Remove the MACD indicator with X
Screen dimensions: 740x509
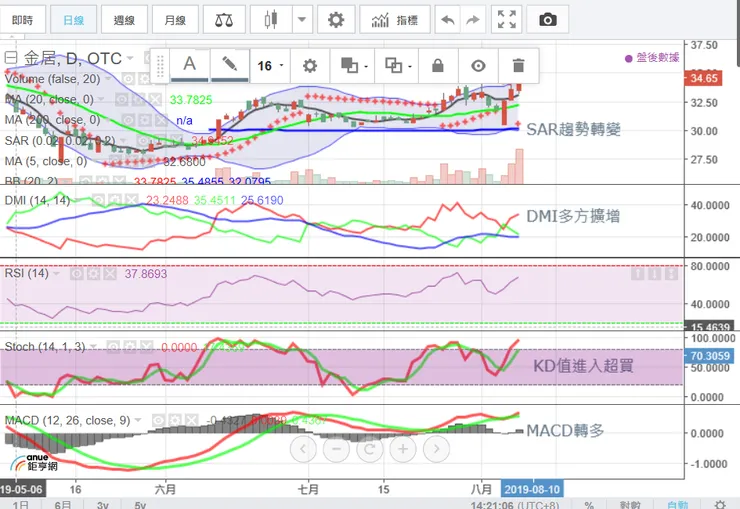pos(192,420)
